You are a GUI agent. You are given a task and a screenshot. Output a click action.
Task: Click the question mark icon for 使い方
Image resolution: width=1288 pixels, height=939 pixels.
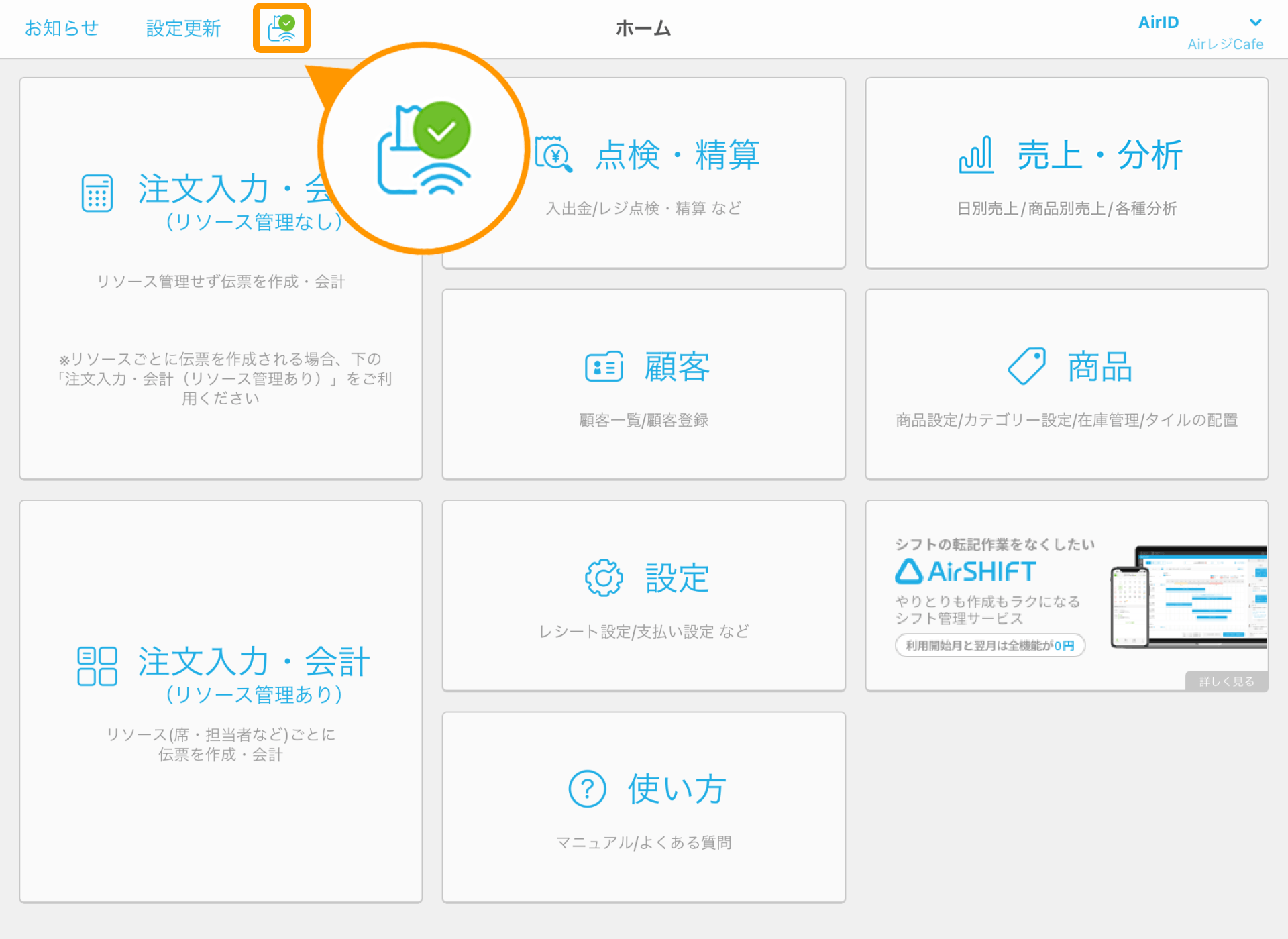[x=587, y=789]
